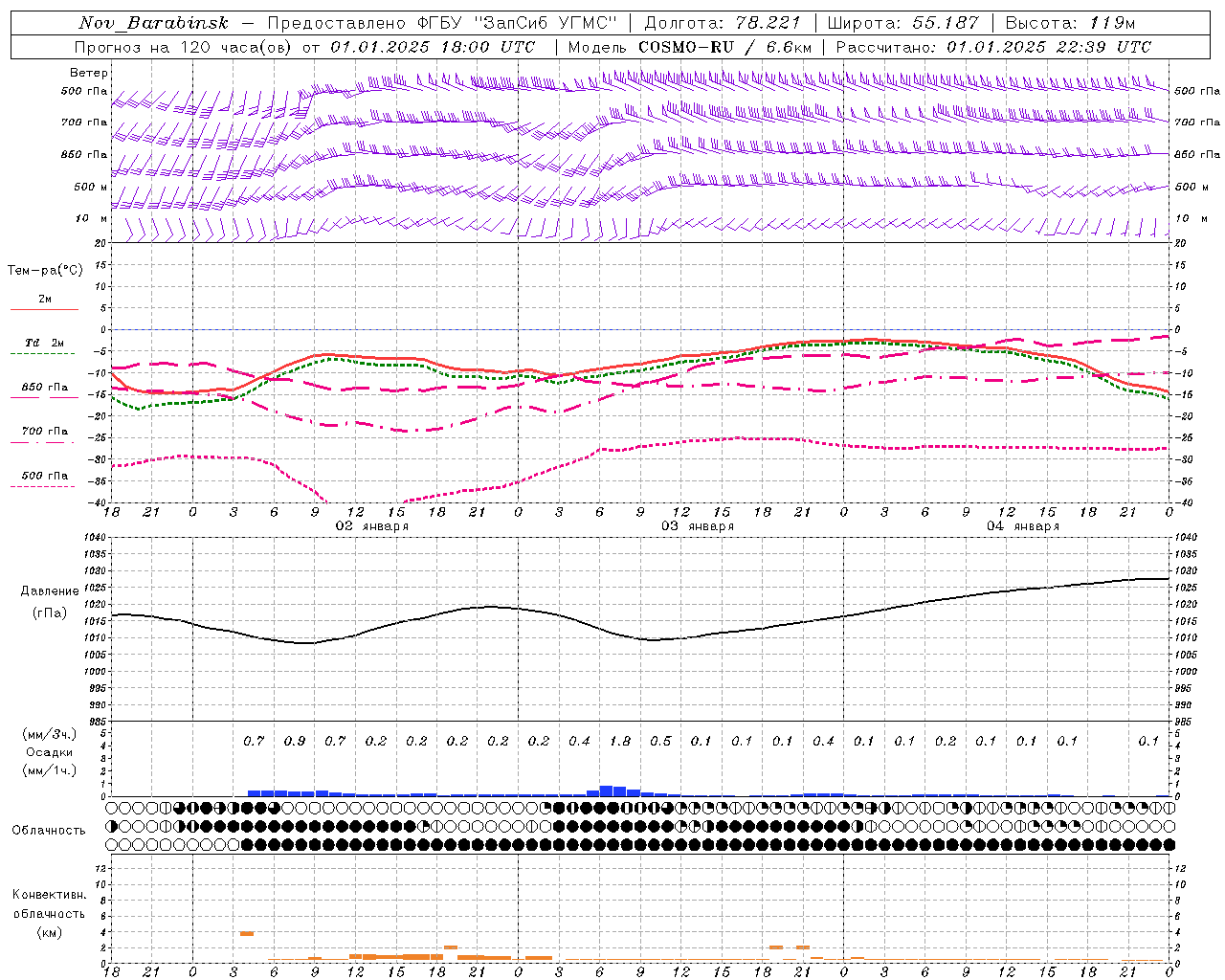Click the 'Ветер' wind panel label
The image size is (1225, 980).
(89, 73)
